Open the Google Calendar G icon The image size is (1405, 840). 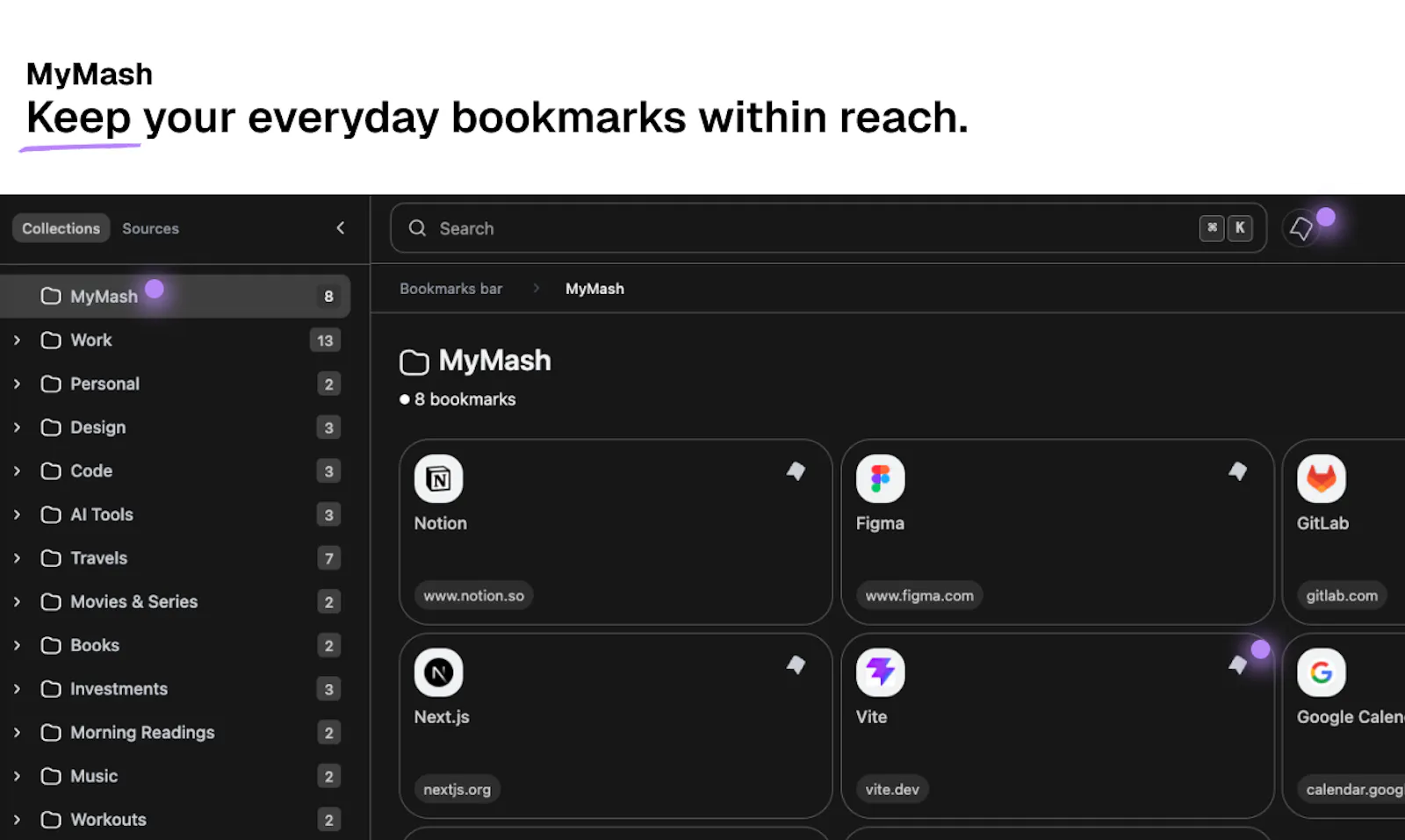[x=1322, y=672]
